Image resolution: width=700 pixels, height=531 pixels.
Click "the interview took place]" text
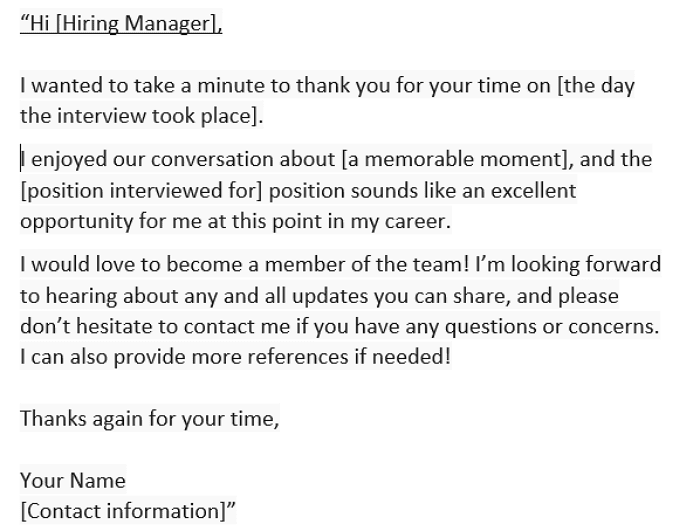(x=139, y=116)
